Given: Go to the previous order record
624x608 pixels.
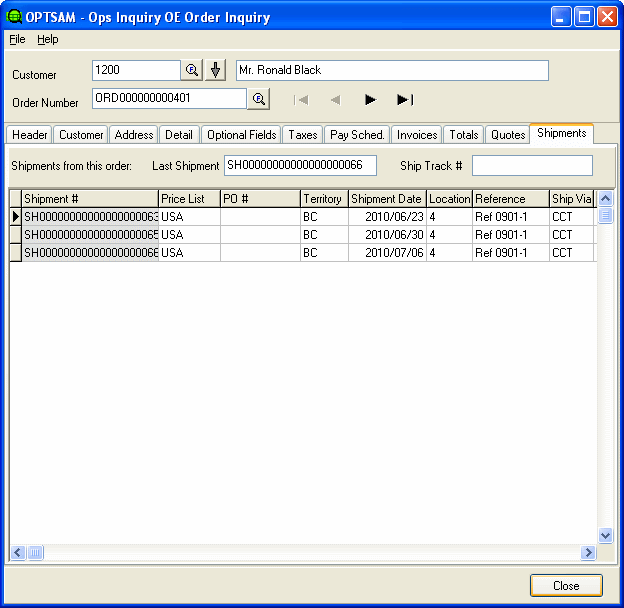Looking at the screenshot, I should coord(335,99).
